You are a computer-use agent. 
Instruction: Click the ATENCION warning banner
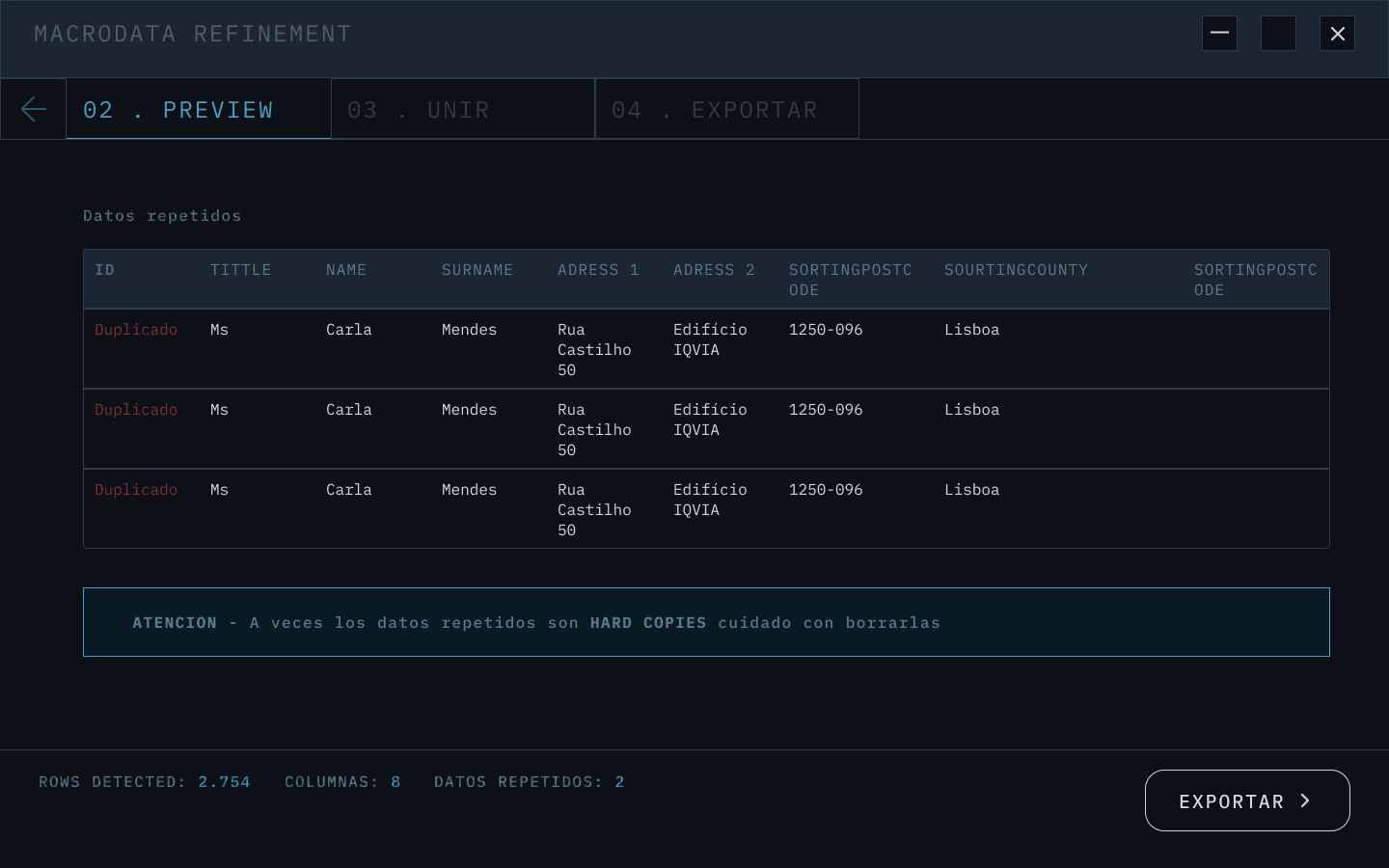point(706,622)
